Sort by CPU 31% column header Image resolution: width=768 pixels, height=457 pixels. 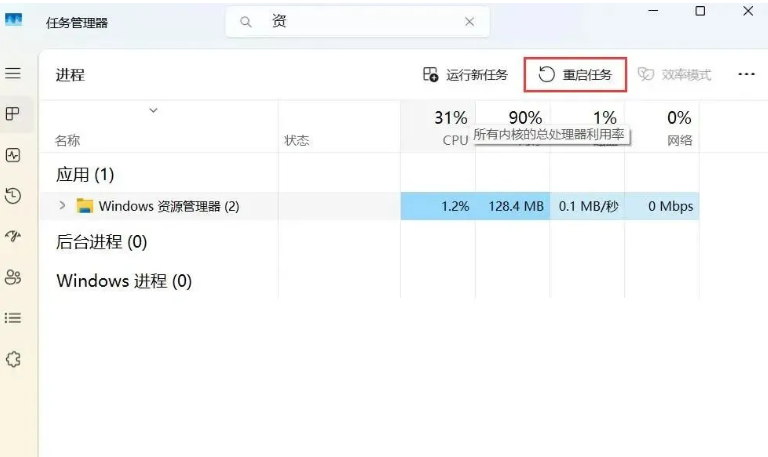tap(438, 127)
